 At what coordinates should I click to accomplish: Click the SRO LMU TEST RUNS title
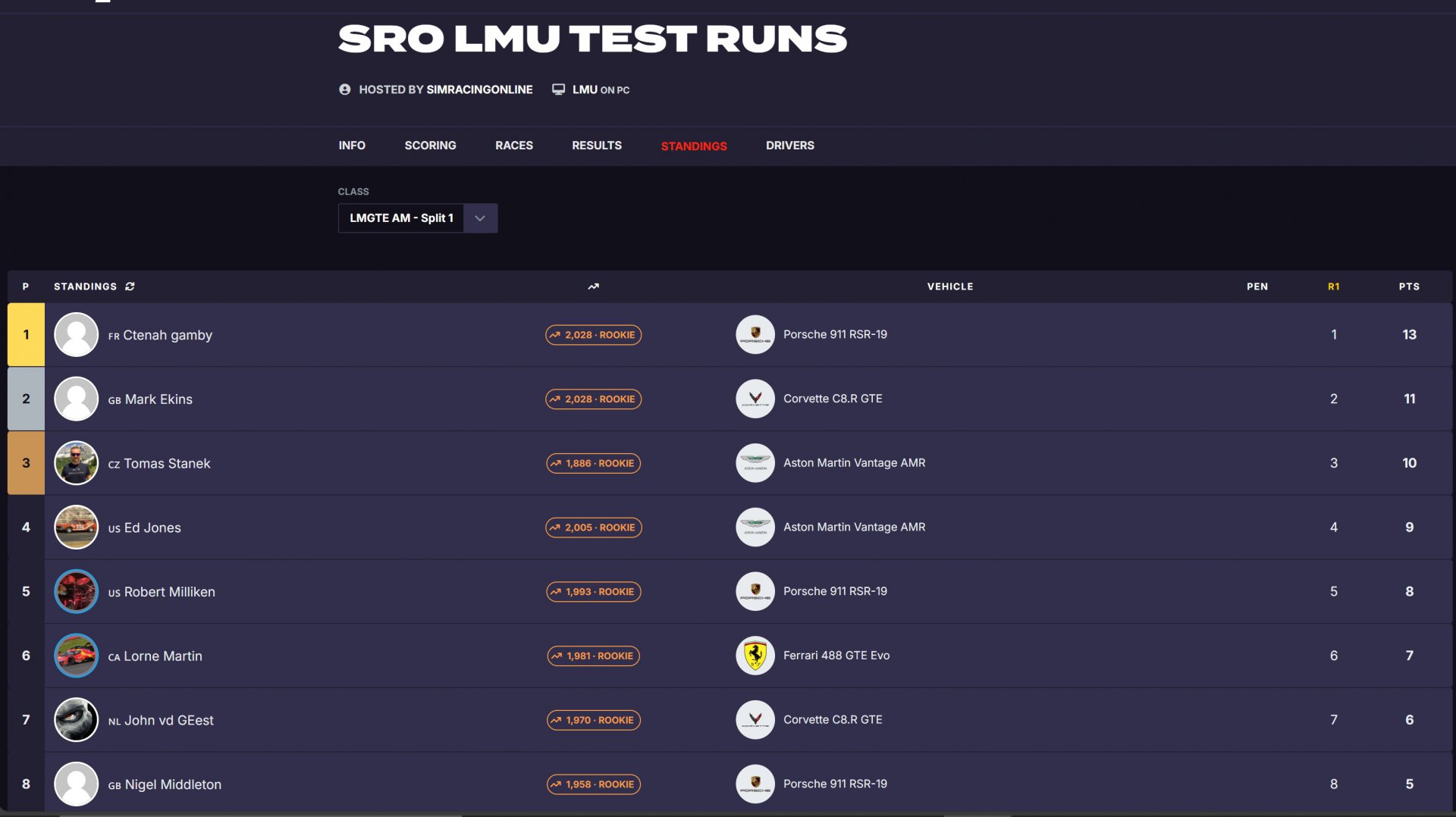[592, 39]
